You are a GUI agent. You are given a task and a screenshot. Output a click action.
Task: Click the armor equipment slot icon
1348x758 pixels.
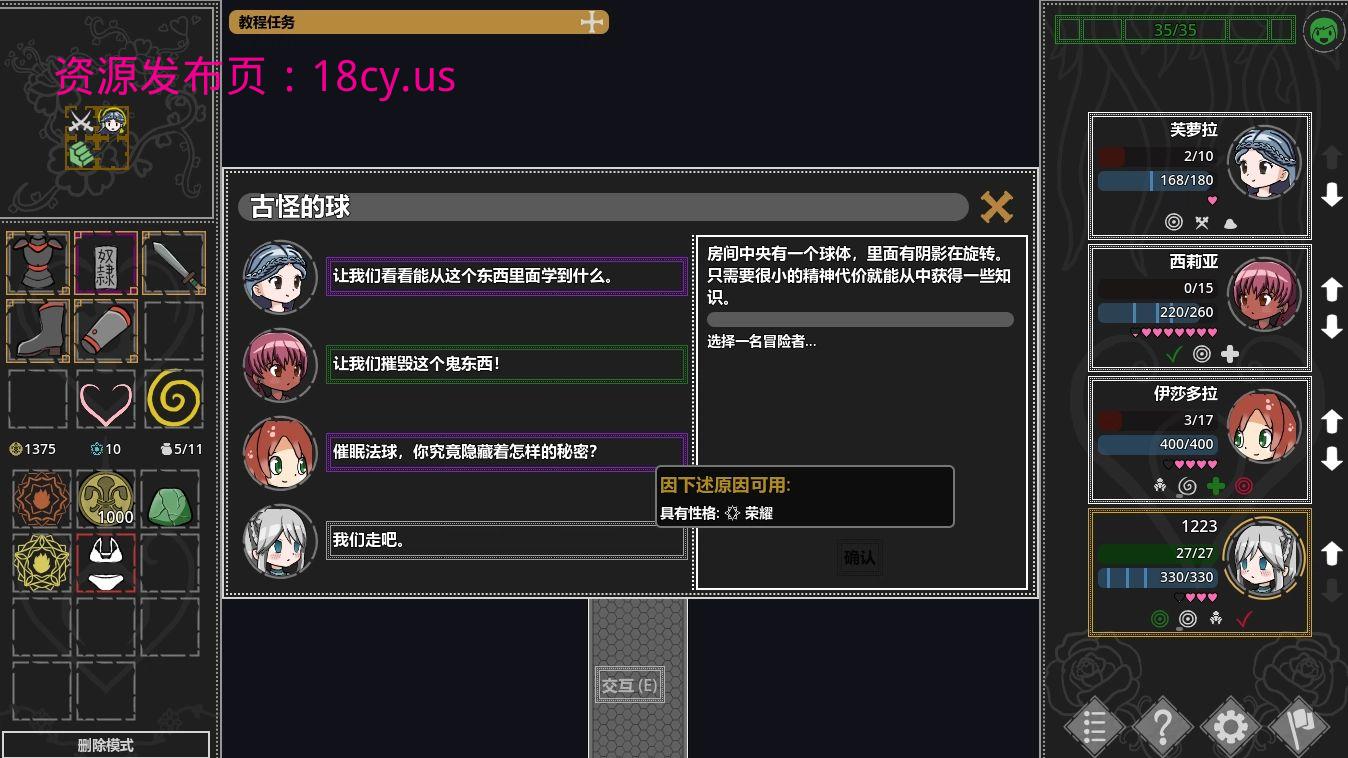pos(37,263)
